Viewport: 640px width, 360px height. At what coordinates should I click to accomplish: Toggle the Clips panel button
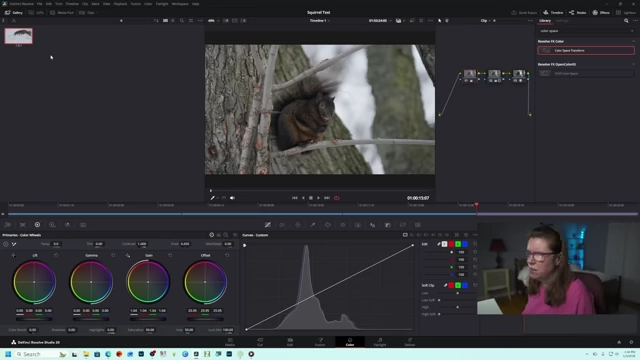click(x=87, y=13)
